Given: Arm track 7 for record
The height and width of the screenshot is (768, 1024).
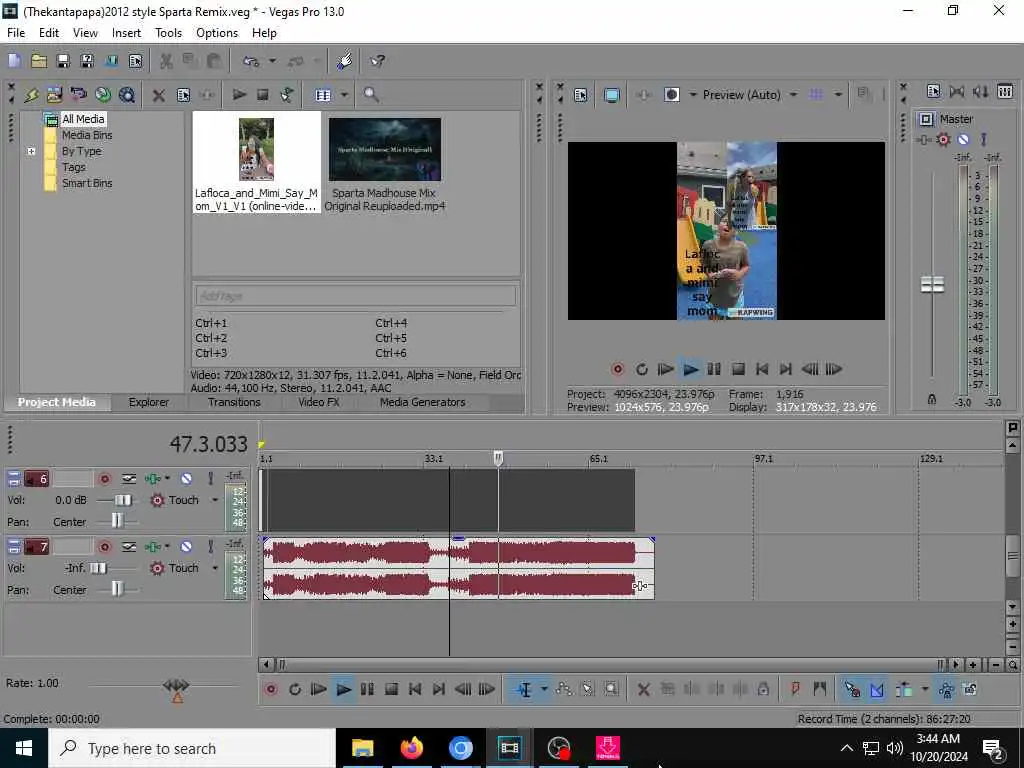Looking at the screenshot, I should pyautogui.click(x=104, y=547).
